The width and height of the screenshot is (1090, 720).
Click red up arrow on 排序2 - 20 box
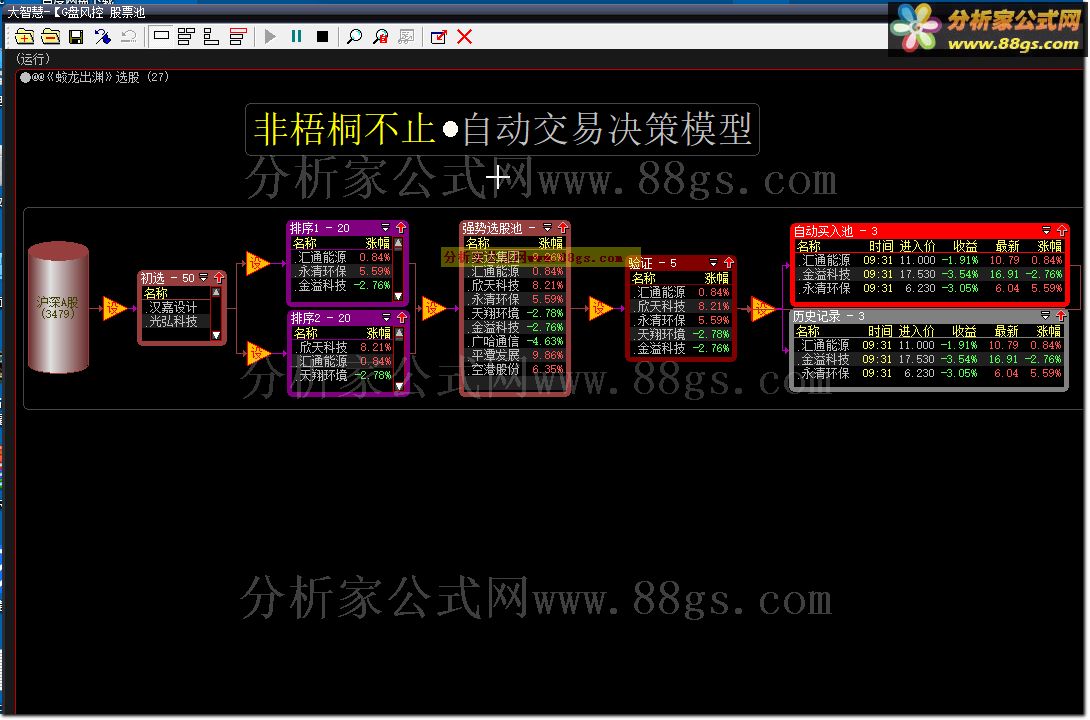click(402, 317)
